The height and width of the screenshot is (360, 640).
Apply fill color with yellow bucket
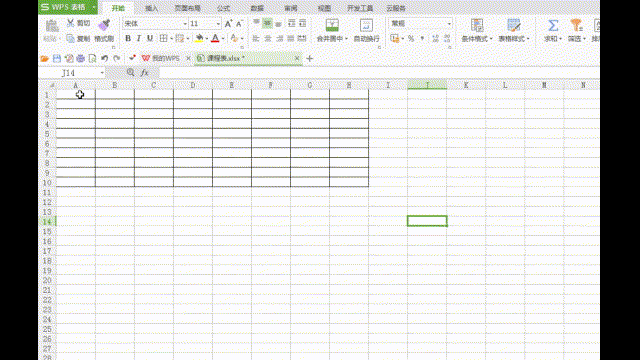[x=199, y=38]
